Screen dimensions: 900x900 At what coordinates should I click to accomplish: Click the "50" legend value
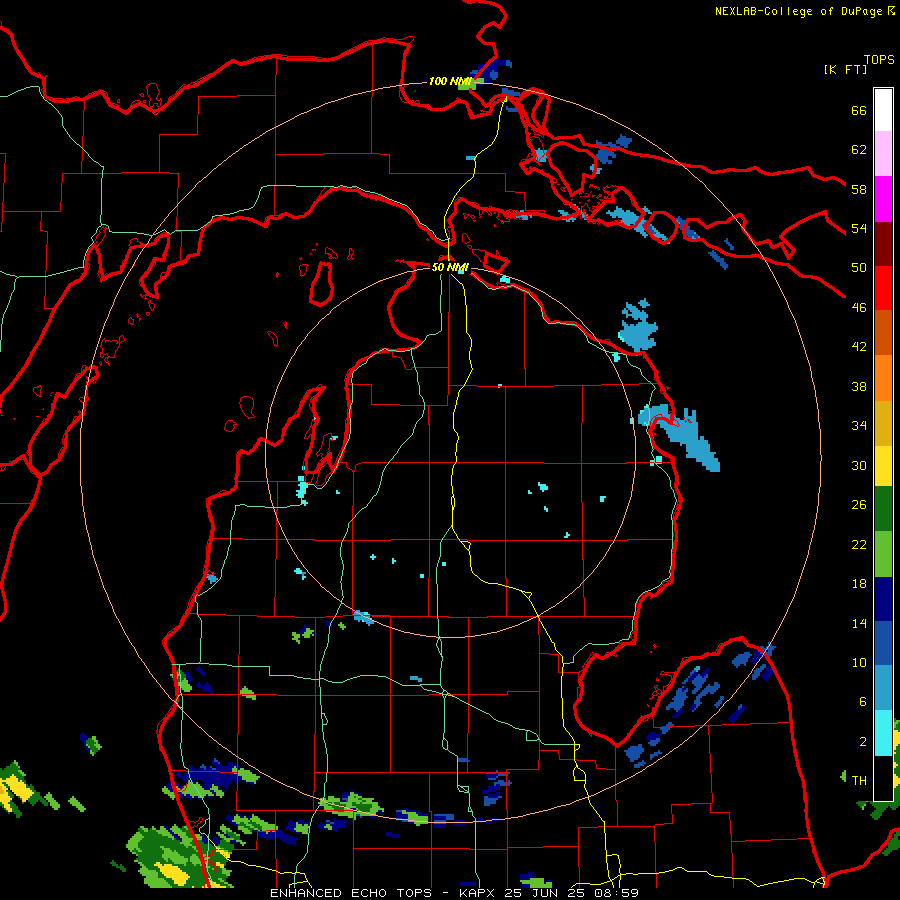(x=859, y=268)
